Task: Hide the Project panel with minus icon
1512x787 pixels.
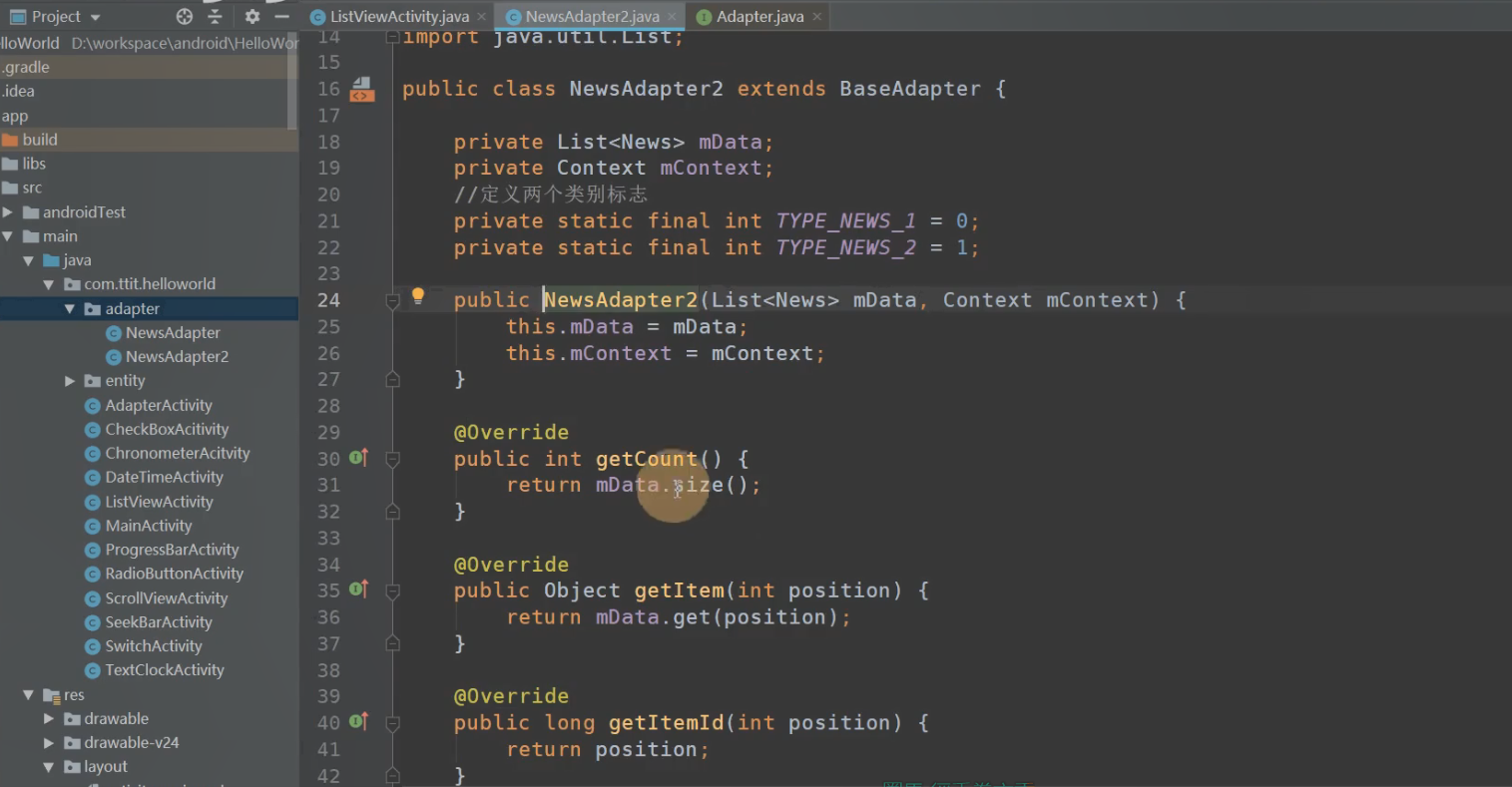Action: [282, 17]
